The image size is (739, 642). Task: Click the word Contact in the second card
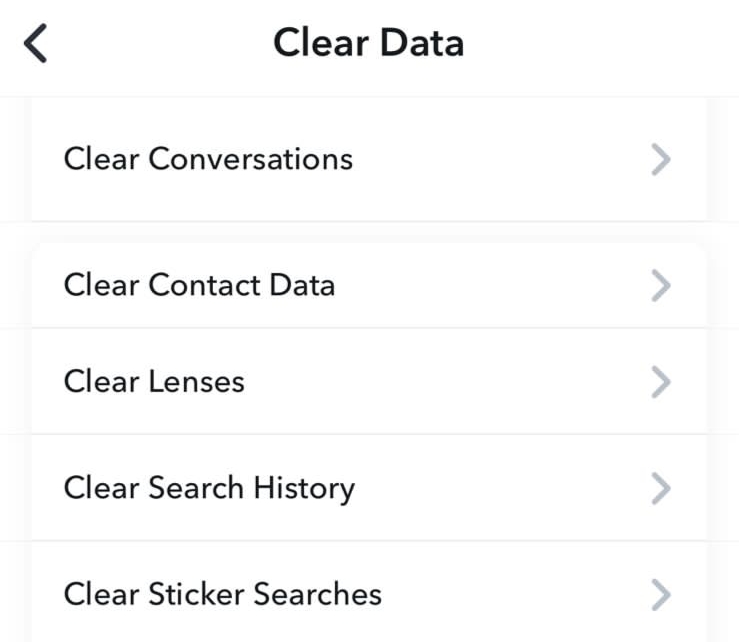point(205,285)
